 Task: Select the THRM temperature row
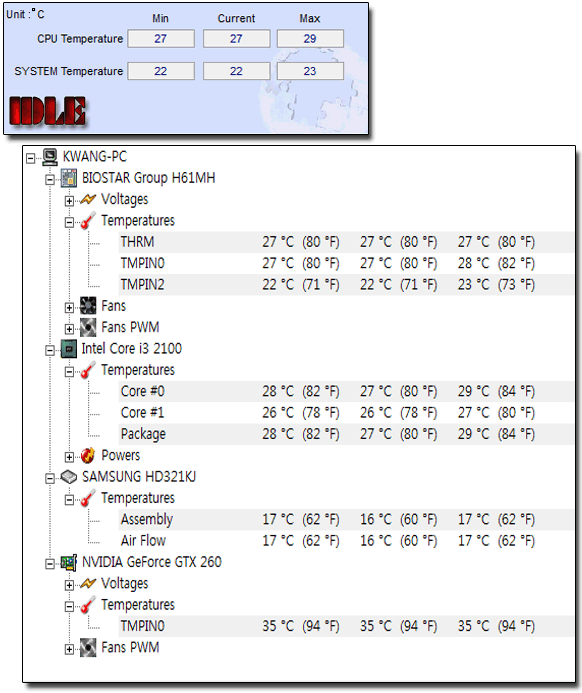[x=346, y=242]
